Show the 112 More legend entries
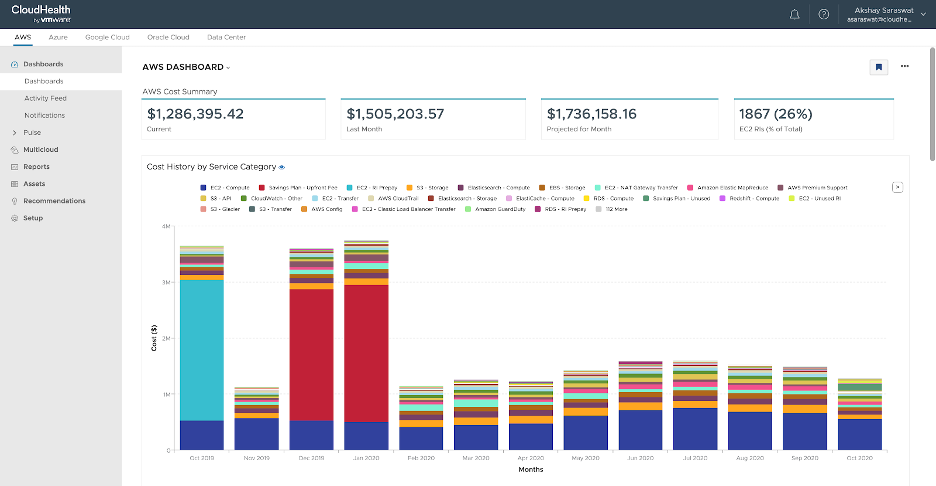The height and width of the screenshot is (486, 936). coord(612,210)
